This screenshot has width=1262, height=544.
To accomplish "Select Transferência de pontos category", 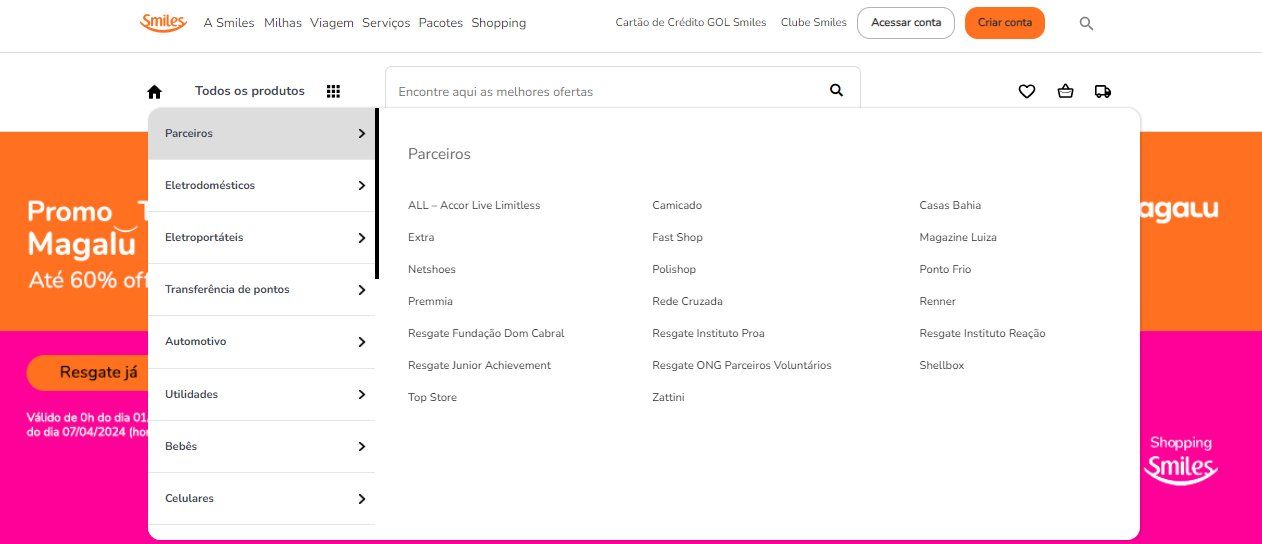I will (x=262, y=290).
